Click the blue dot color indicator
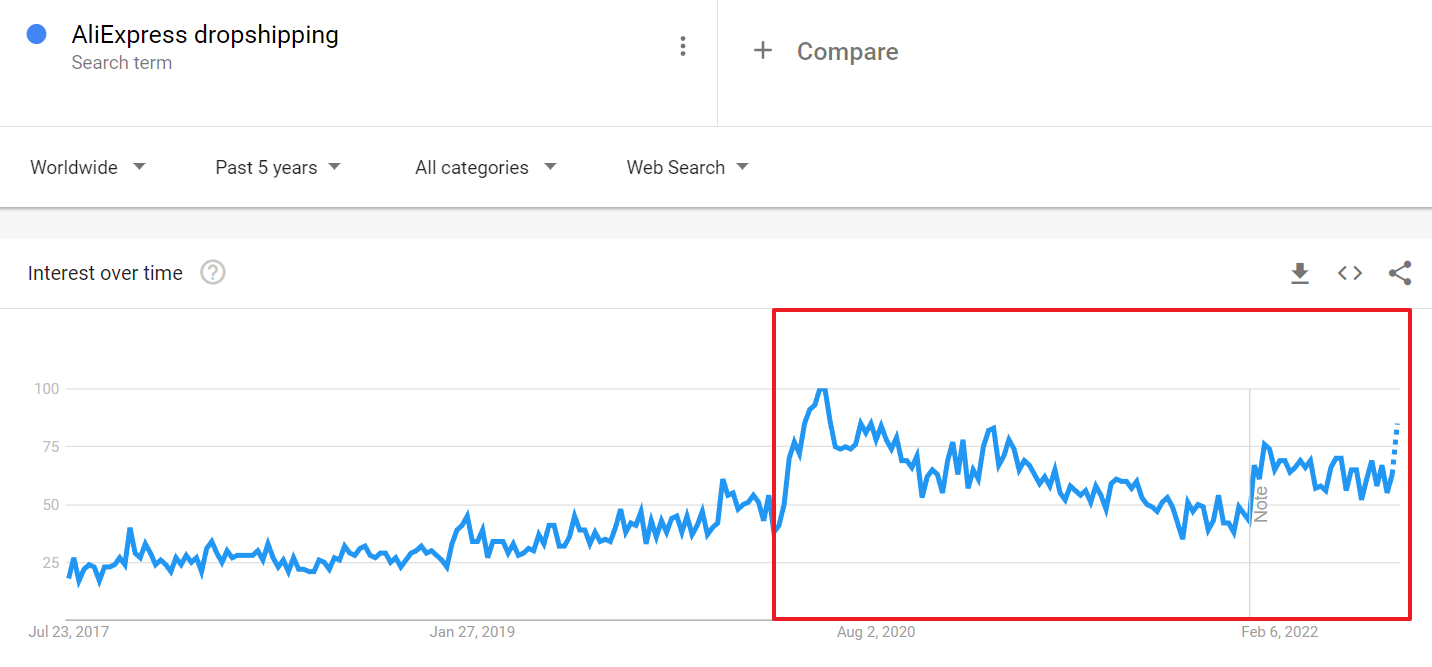 [x=37, y=35]
